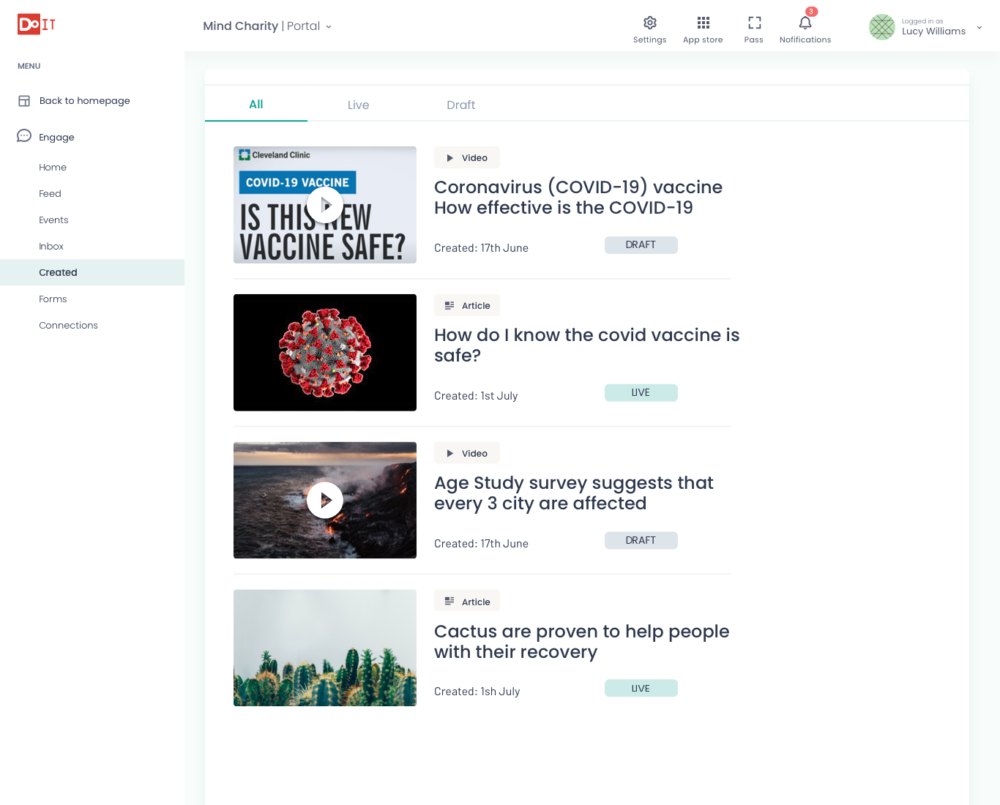Screen dimensions: 1000x805
Task: Go back to homepage from sidebar
Action: tap(84, 101)
